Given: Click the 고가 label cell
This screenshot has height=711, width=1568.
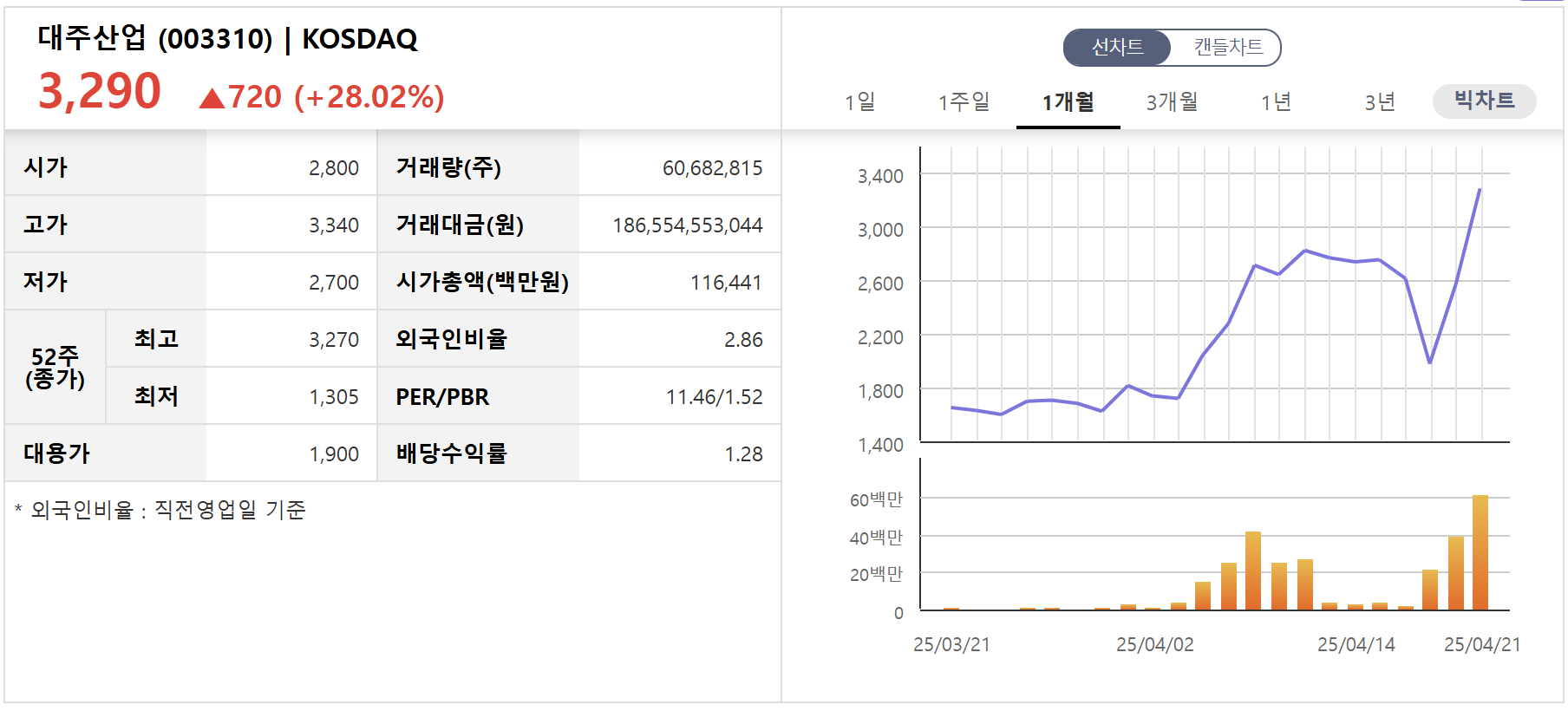Looking at the screenshot, I should tap(105, 225).
